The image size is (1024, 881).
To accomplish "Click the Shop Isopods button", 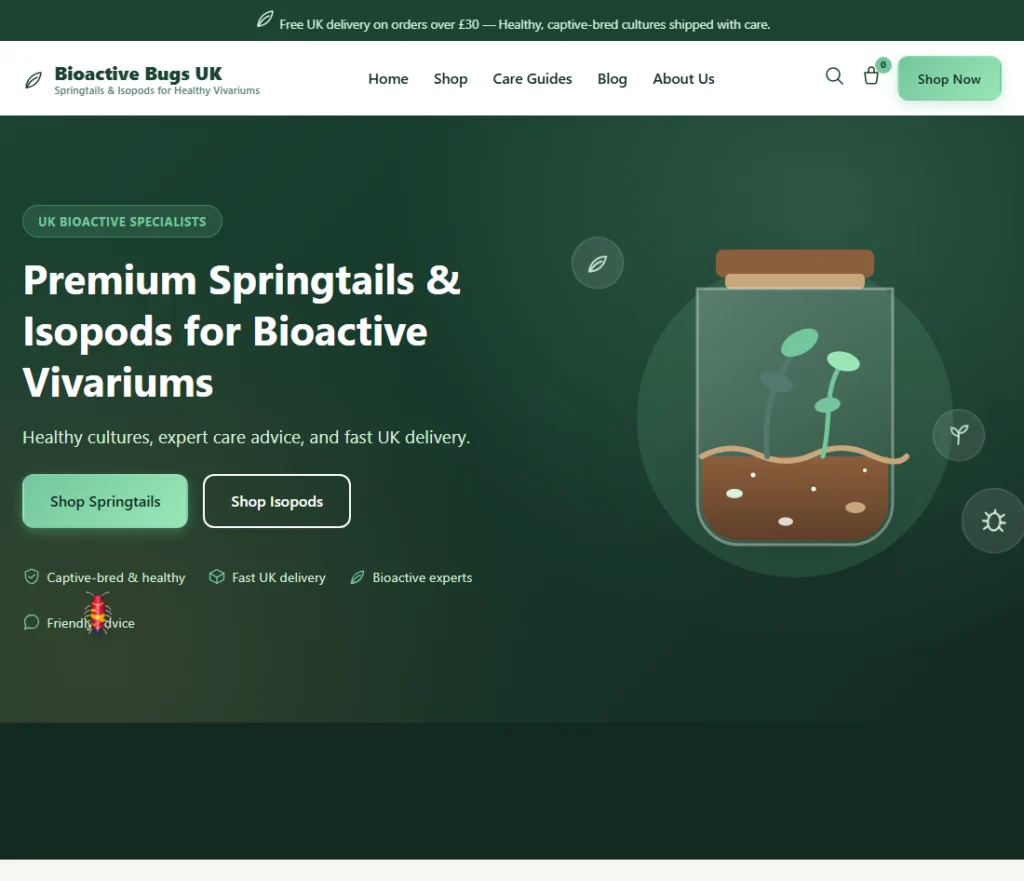I will point(277,501).
